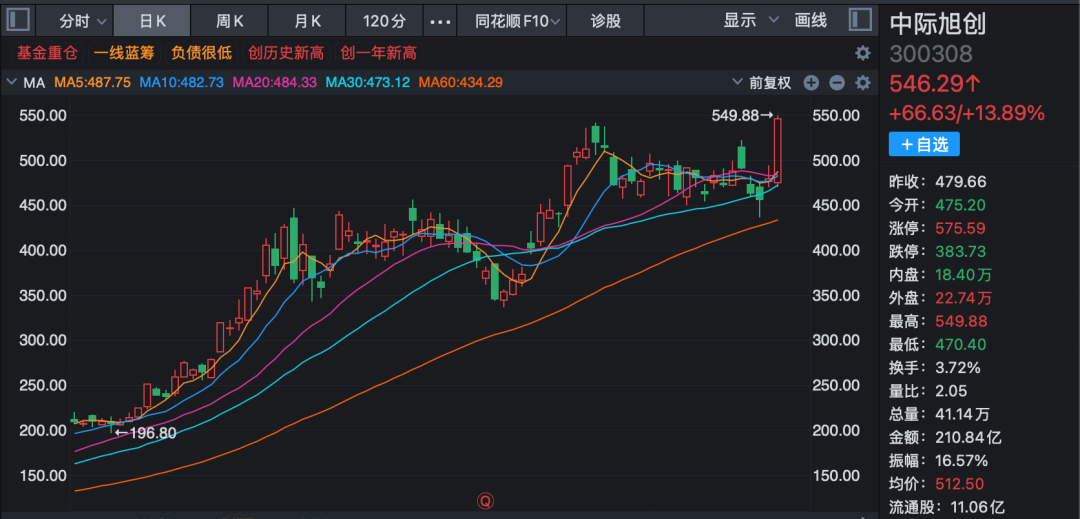Collapse the MA indicator chevron
This screenshot has height=519, width=1080.
12,83
